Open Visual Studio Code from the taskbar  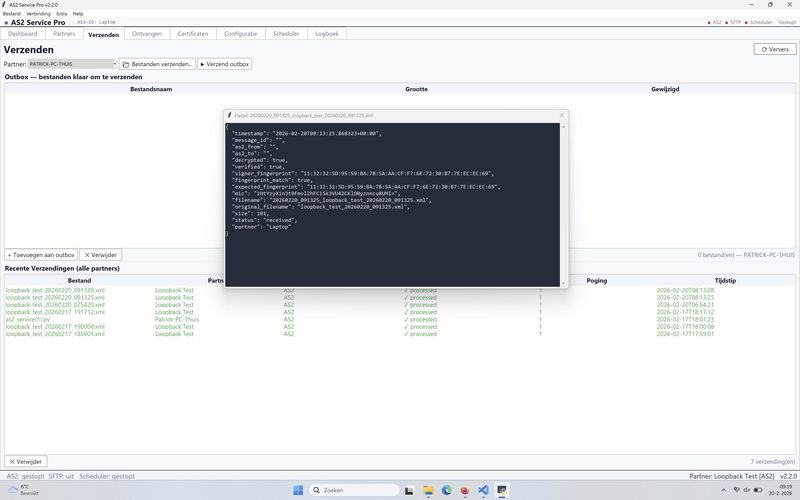(x=483, y=490)
